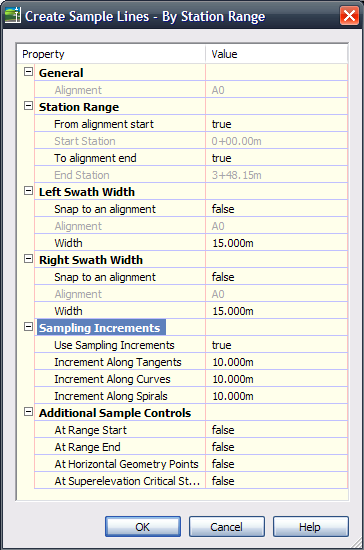This screenshot has width=364, height=550.
Task: Click the Start Station label
Action: tap(85, 141)
